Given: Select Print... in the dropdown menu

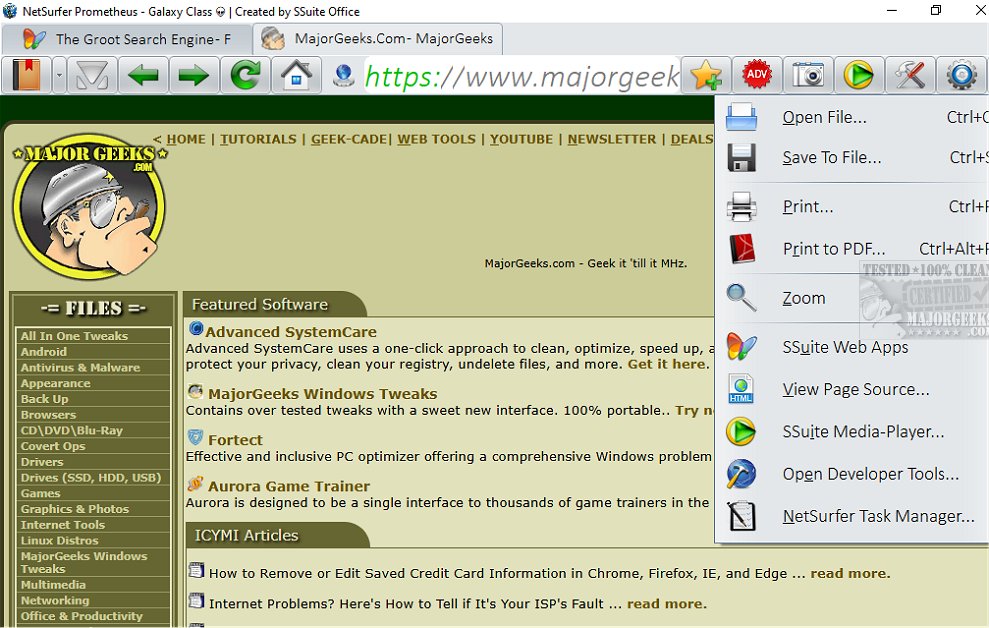Looking at the screenshot, I should coord(852,207).
